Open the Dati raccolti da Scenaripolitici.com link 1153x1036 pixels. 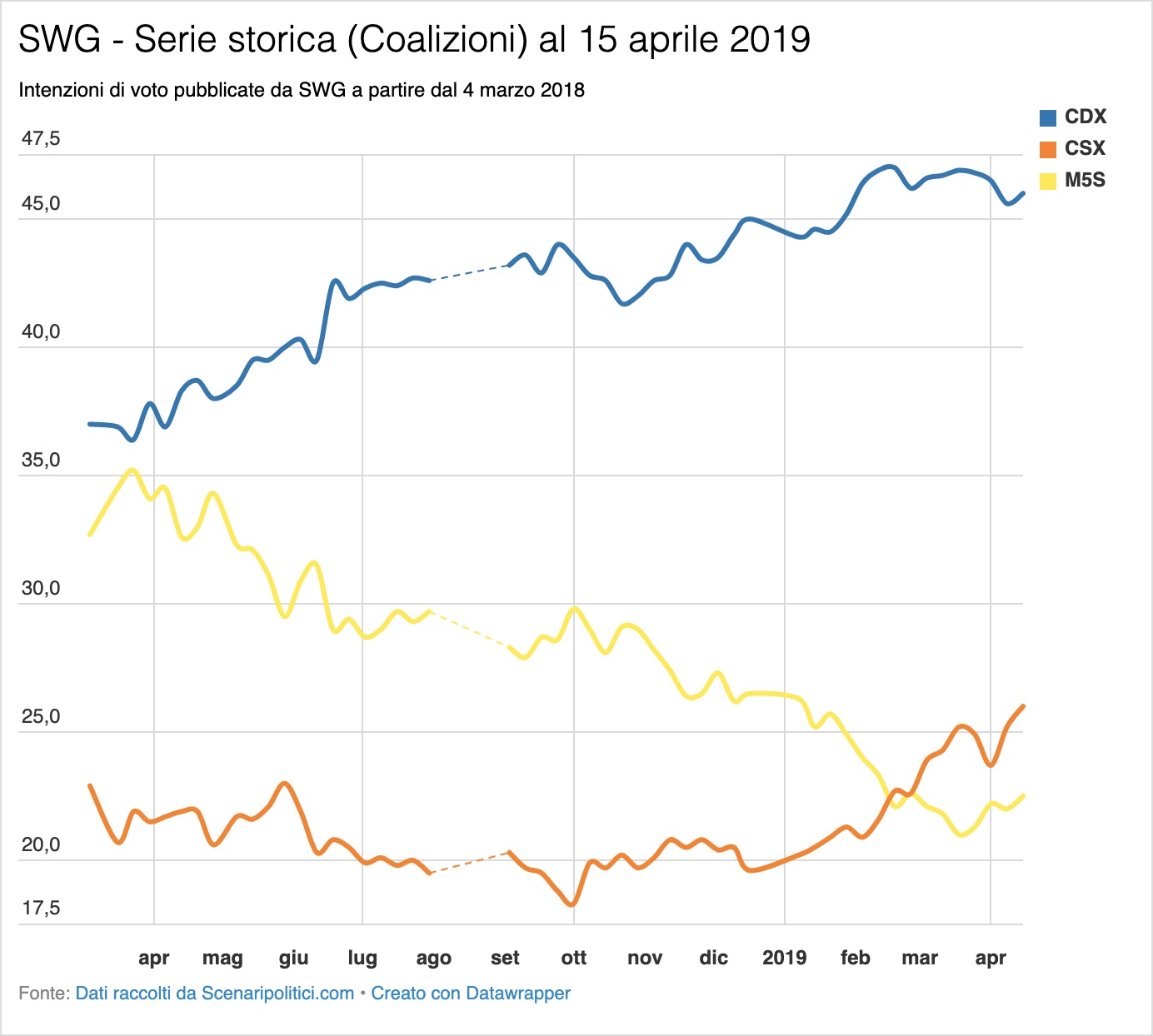tap(215, 994)
